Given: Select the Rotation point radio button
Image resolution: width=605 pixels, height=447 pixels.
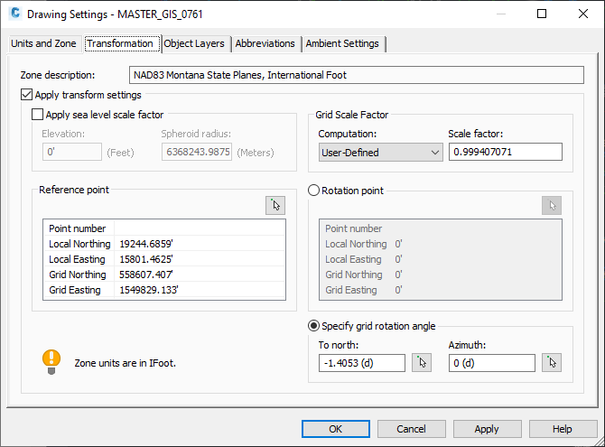Looking at the screenshot, I should 314,191.
